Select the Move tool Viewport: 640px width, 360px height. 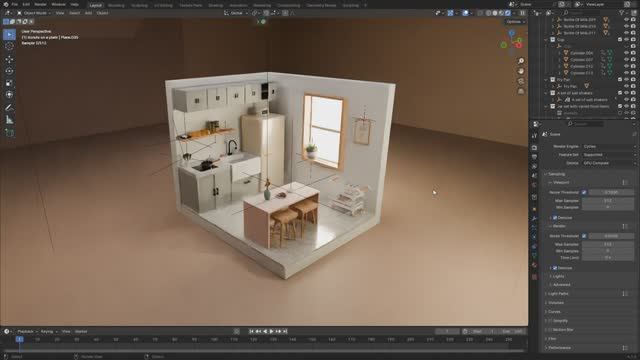point(9,59)
